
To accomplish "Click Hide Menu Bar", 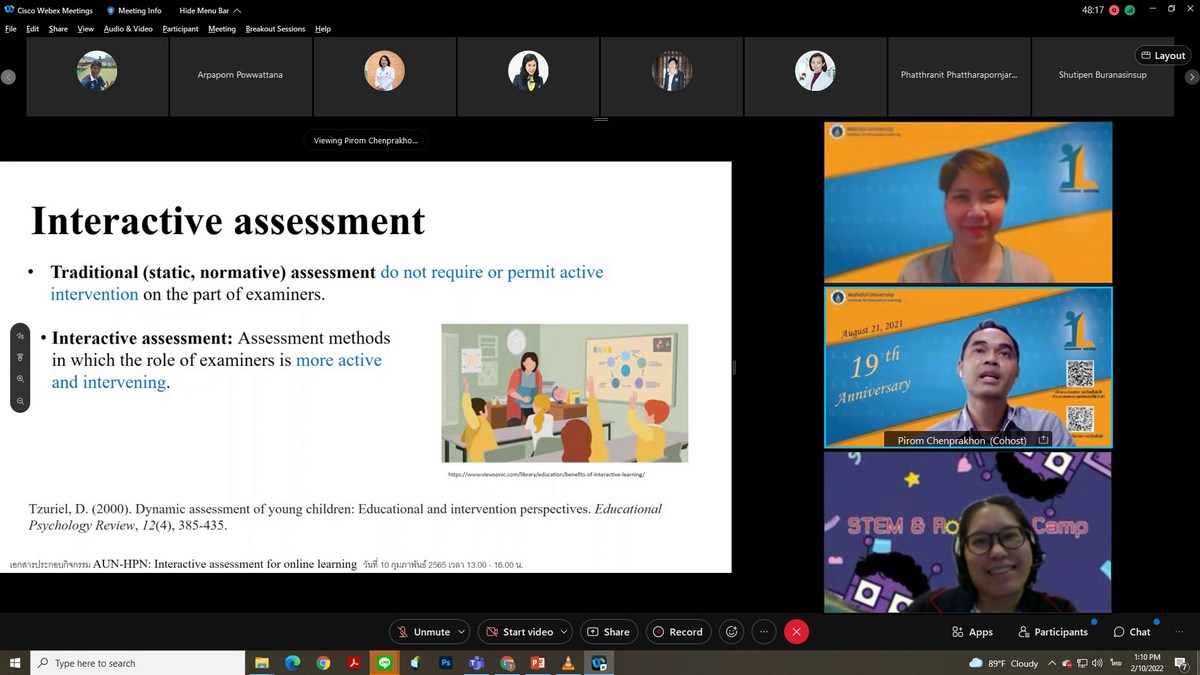I will pos(204,11).
